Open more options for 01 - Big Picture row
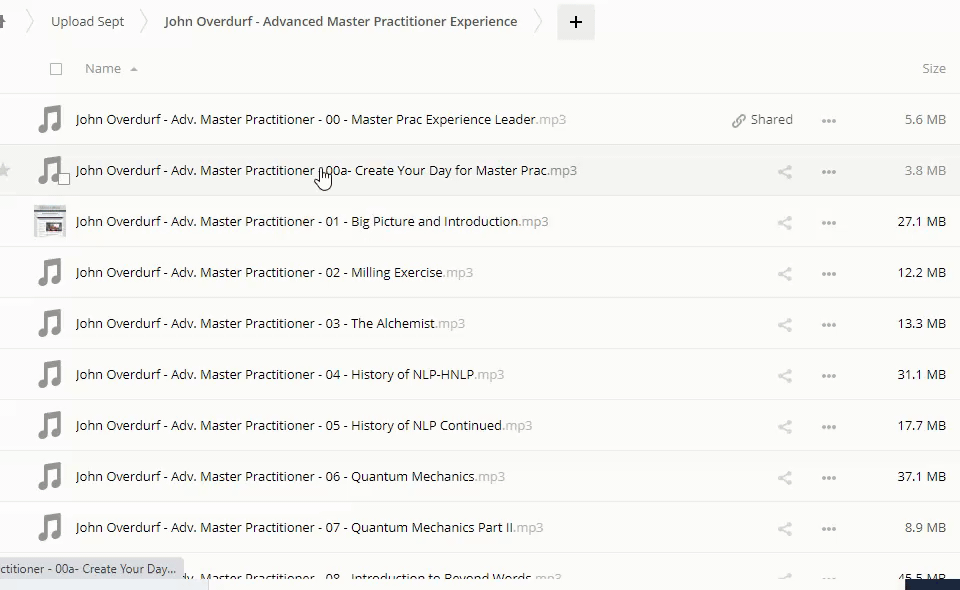This screenshot has width=960, height=590. coord(828,222)
